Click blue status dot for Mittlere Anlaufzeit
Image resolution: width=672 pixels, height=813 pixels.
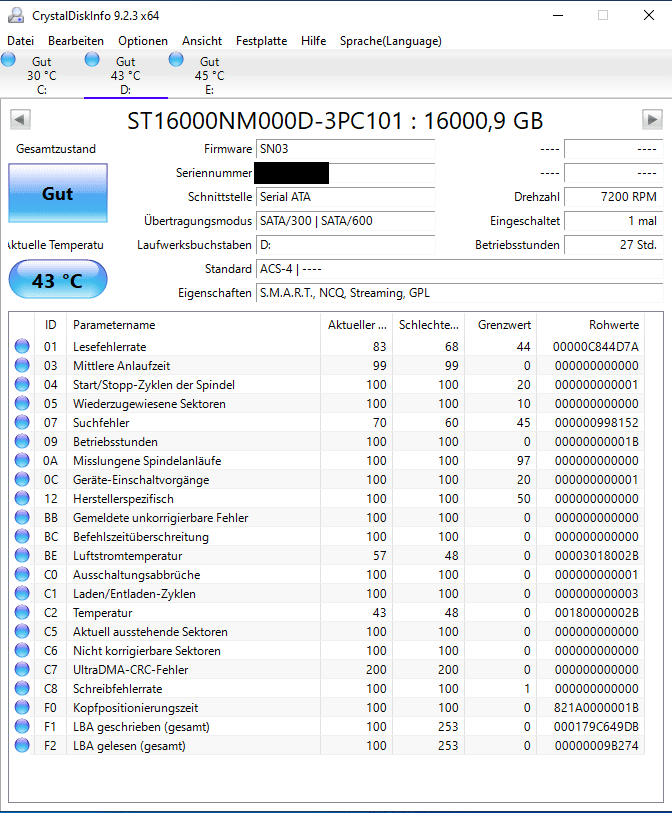(22, 366)
